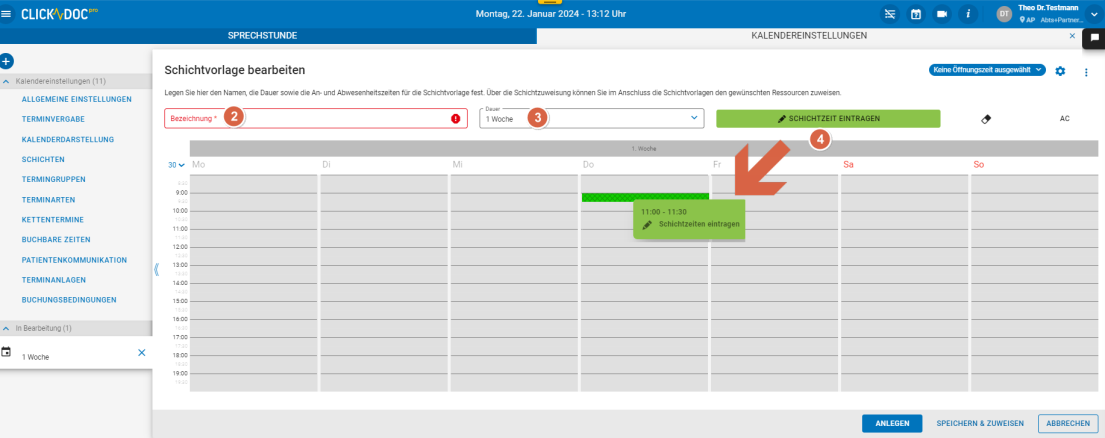Viewport: 1105px width, 438px height.
Task: Expand the Dauer '1 Woche' dropdown
Action: (695, 118)
